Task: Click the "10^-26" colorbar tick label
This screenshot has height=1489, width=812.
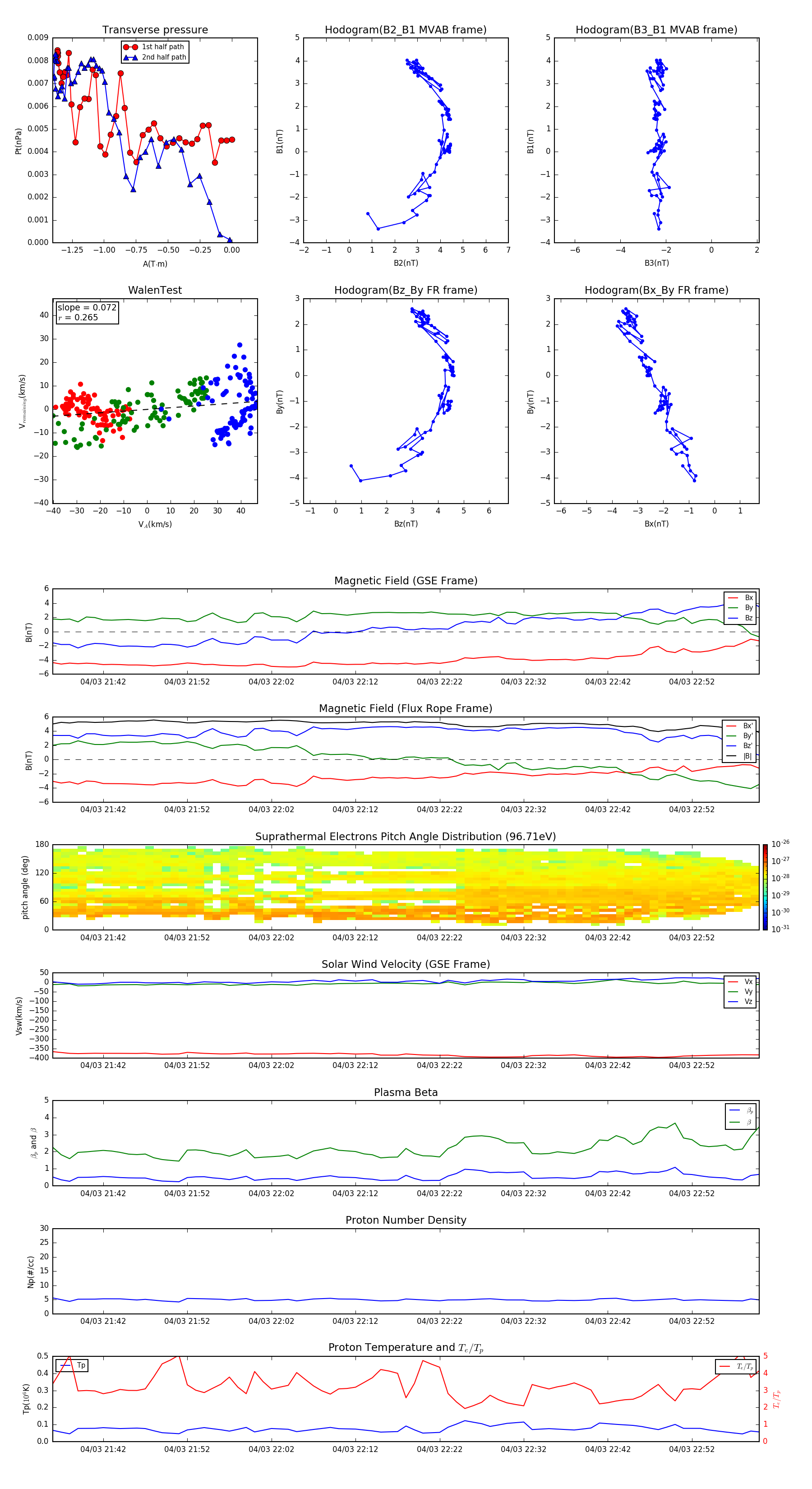Action: coord(780,844)
